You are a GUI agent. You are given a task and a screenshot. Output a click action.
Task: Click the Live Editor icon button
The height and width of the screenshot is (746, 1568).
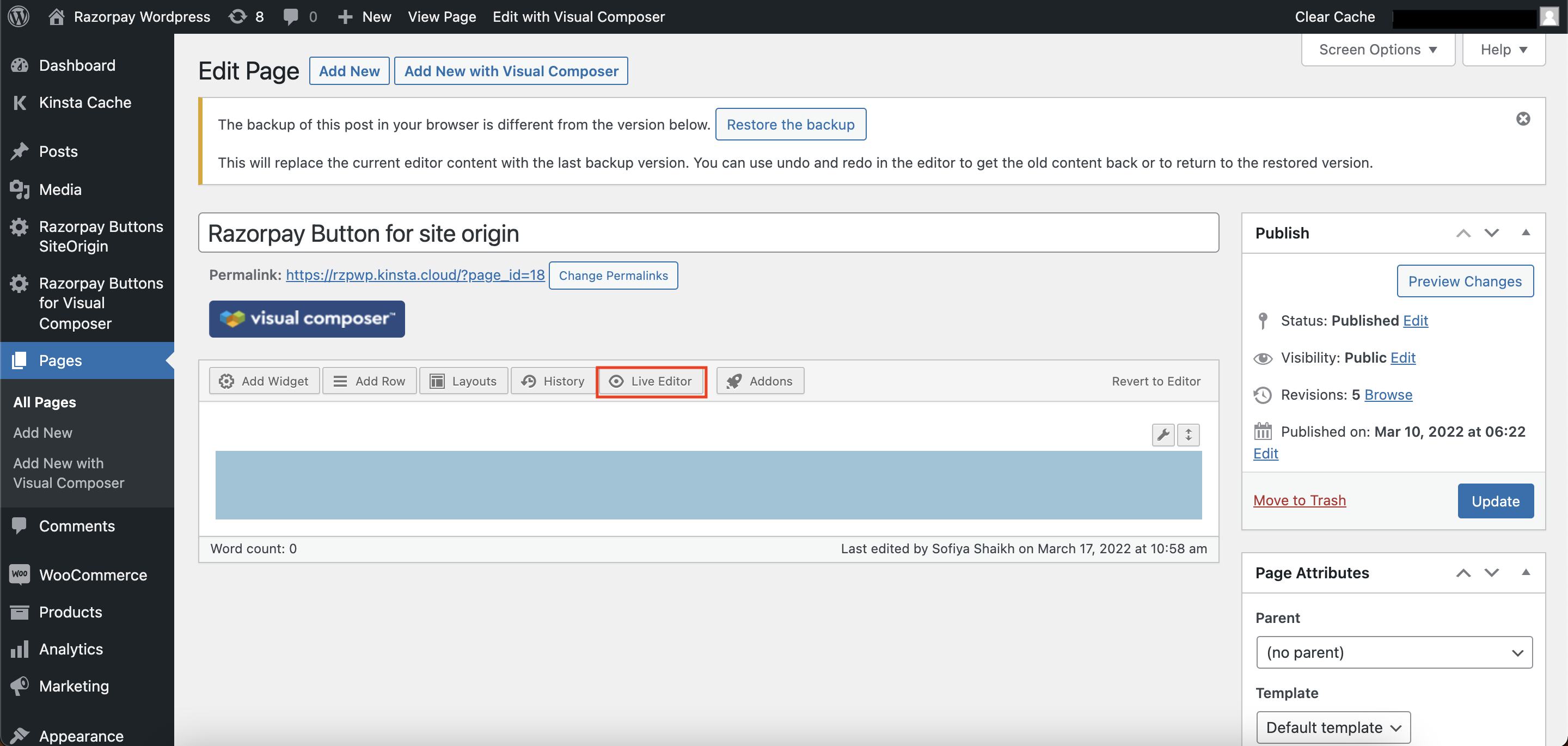(x=652, y=380)
